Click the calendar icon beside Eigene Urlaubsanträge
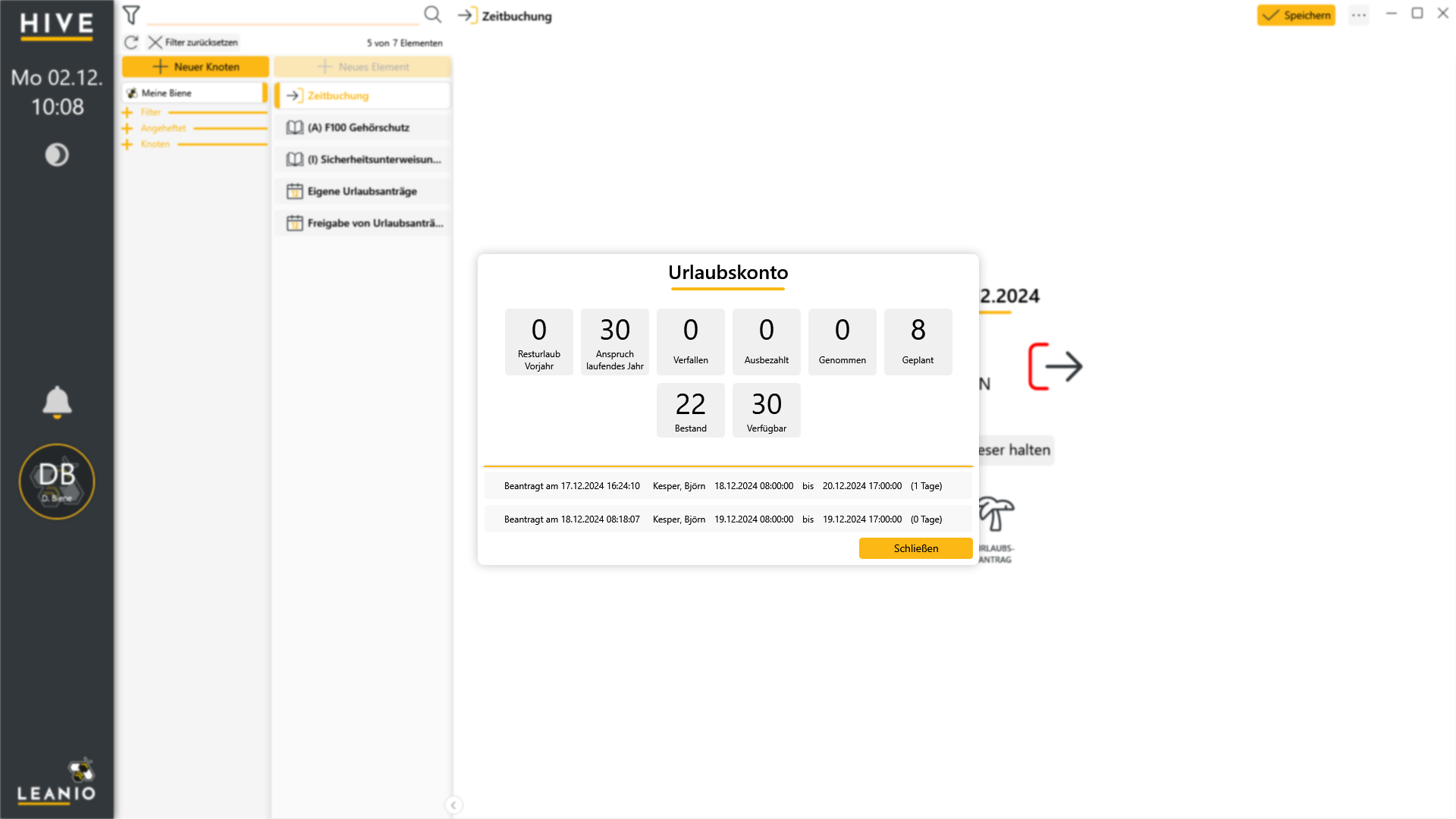 point(295,191)
